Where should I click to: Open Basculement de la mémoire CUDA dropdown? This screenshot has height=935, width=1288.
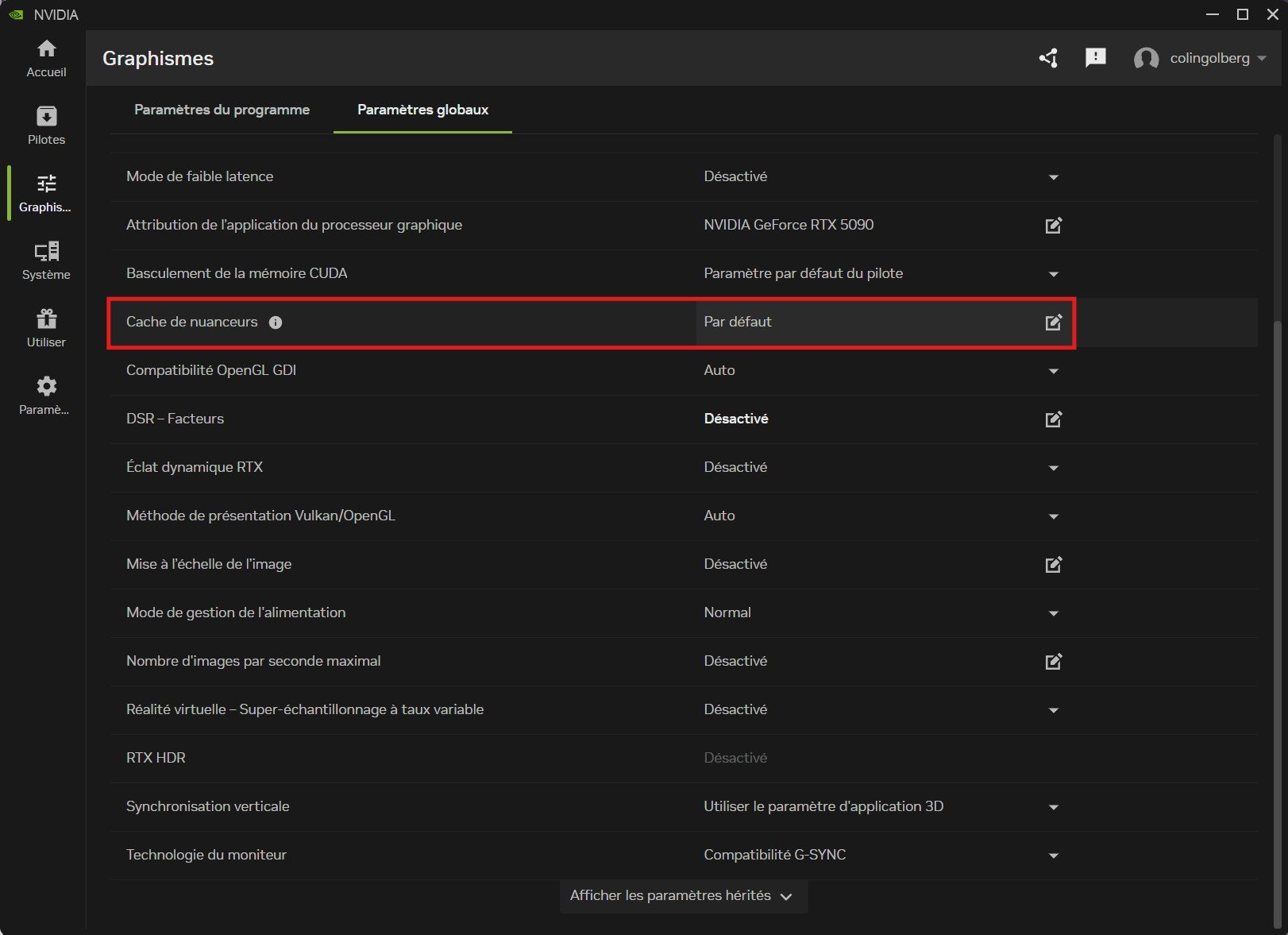click(1054, 274)
